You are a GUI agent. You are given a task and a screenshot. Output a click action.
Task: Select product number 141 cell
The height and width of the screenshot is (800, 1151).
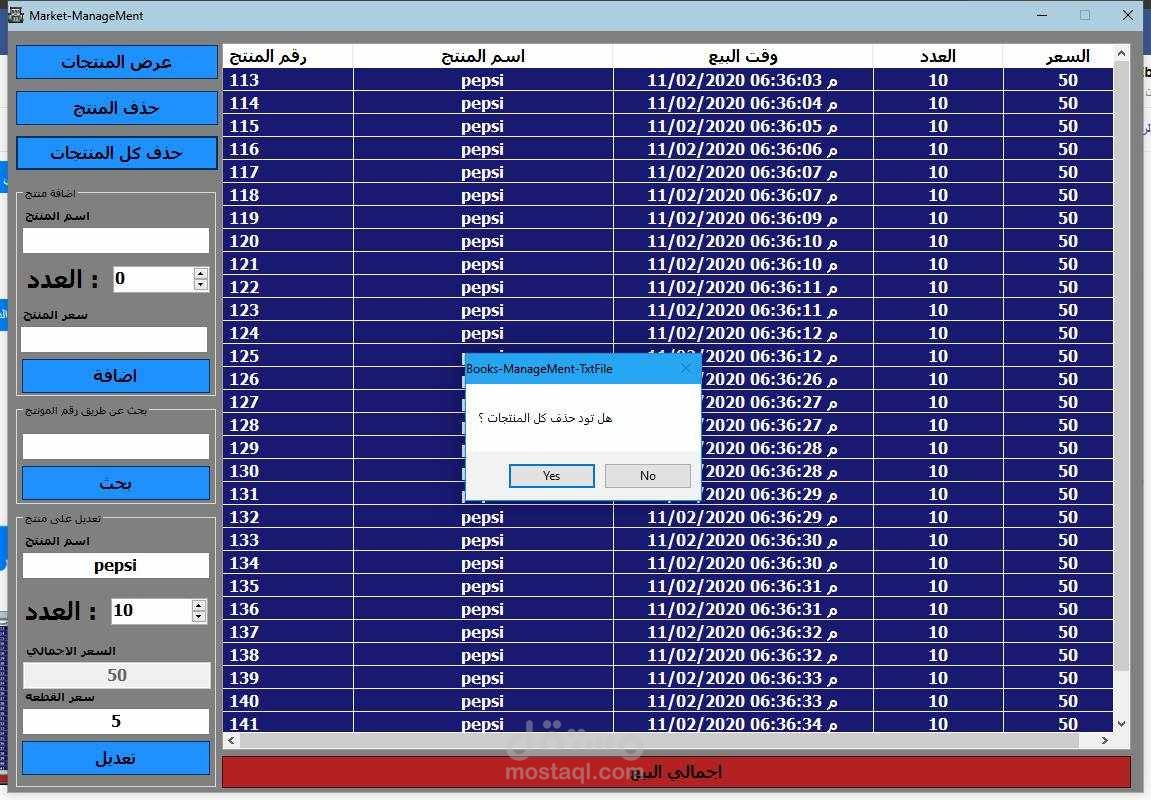(288, 723)
